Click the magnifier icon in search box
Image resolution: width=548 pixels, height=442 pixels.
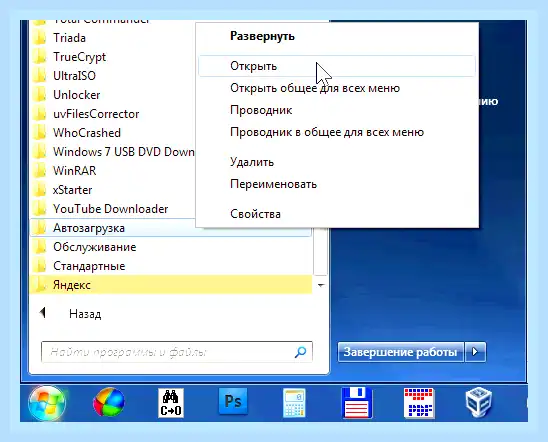tap(301, 352)
